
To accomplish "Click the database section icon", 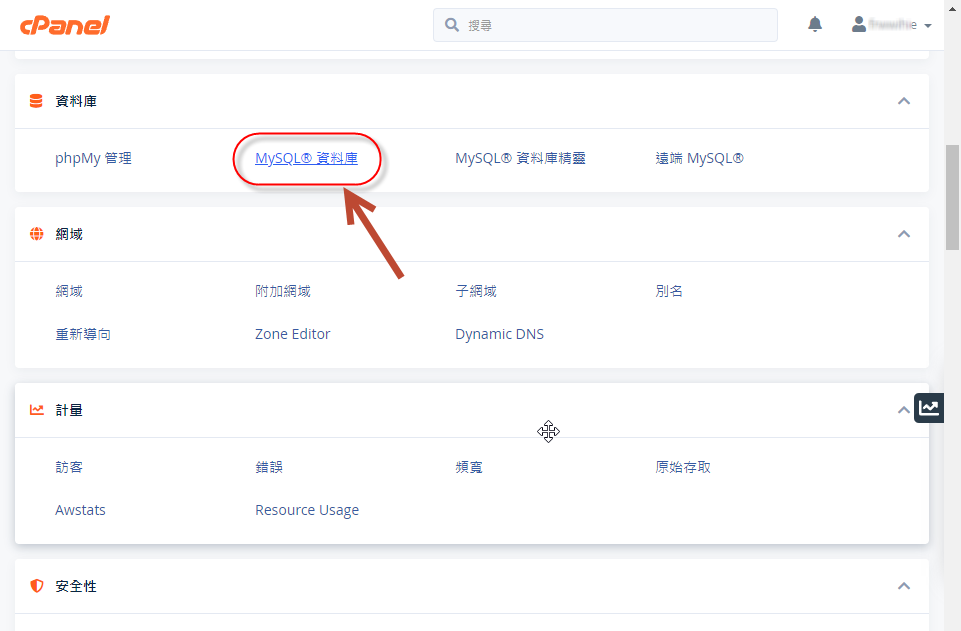I will coord(37,101).
